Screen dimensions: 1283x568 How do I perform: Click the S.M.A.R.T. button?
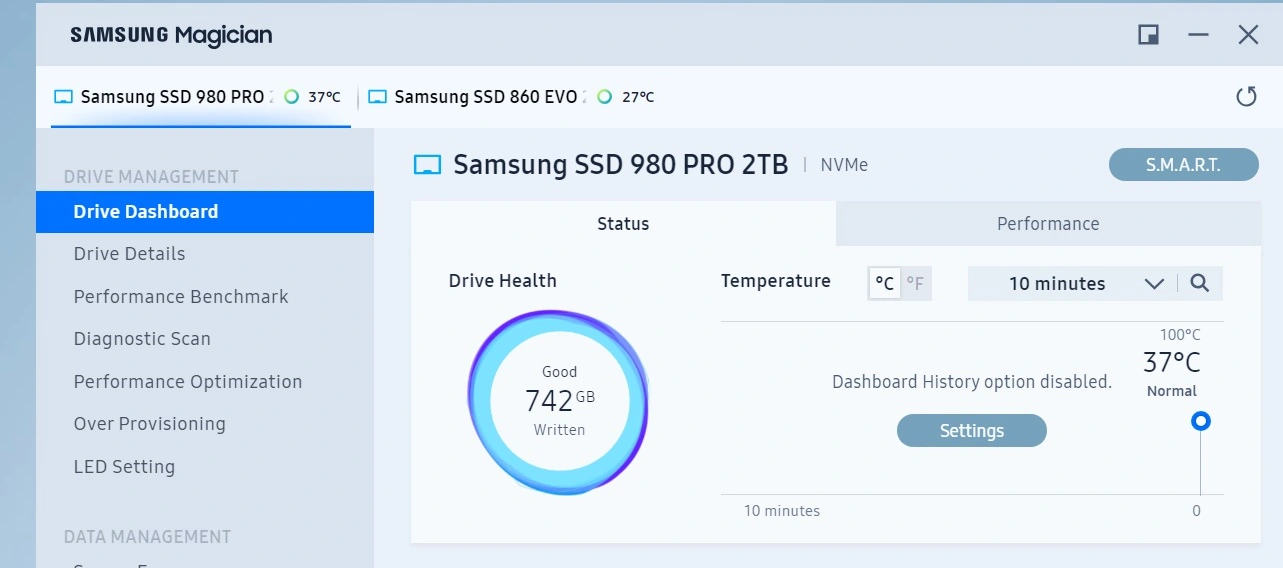click(x=1183, y=165)
